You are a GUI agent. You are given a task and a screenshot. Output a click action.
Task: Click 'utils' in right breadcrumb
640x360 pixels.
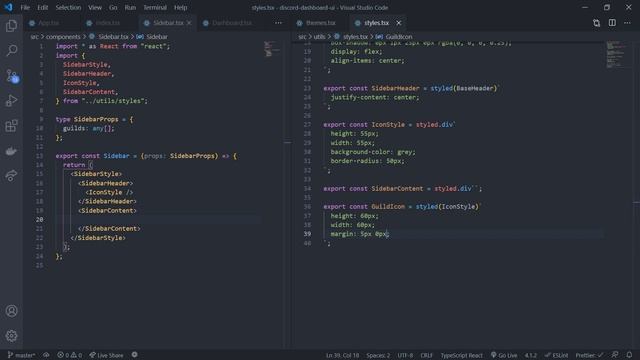(x=319, y=37)
